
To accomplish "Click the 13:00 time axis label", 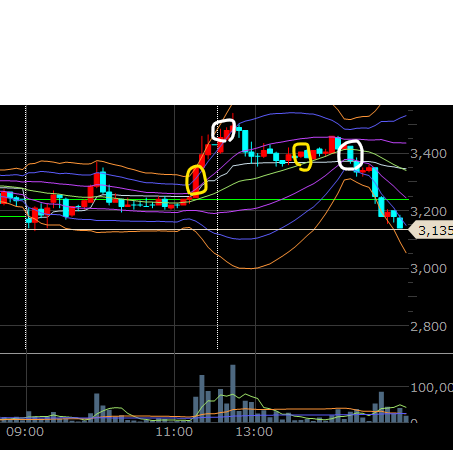I will [254, 432].
